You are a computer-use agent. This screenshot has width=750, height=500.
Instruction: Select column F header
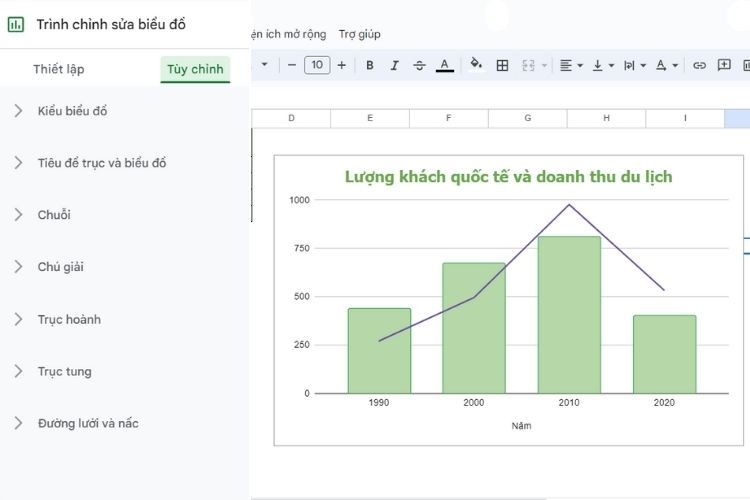449,118
